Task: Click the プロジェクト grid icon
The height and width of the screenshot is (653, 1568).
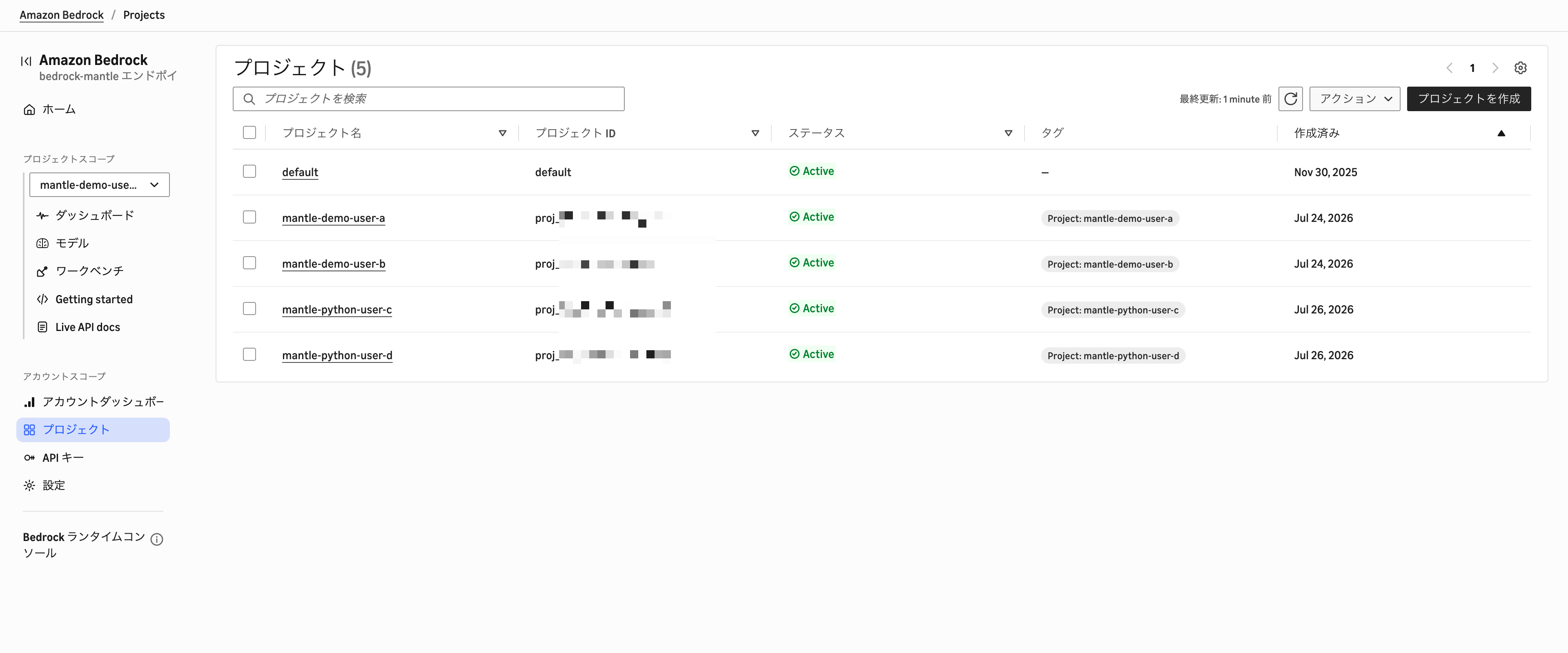Action: (x=29, y=430)
